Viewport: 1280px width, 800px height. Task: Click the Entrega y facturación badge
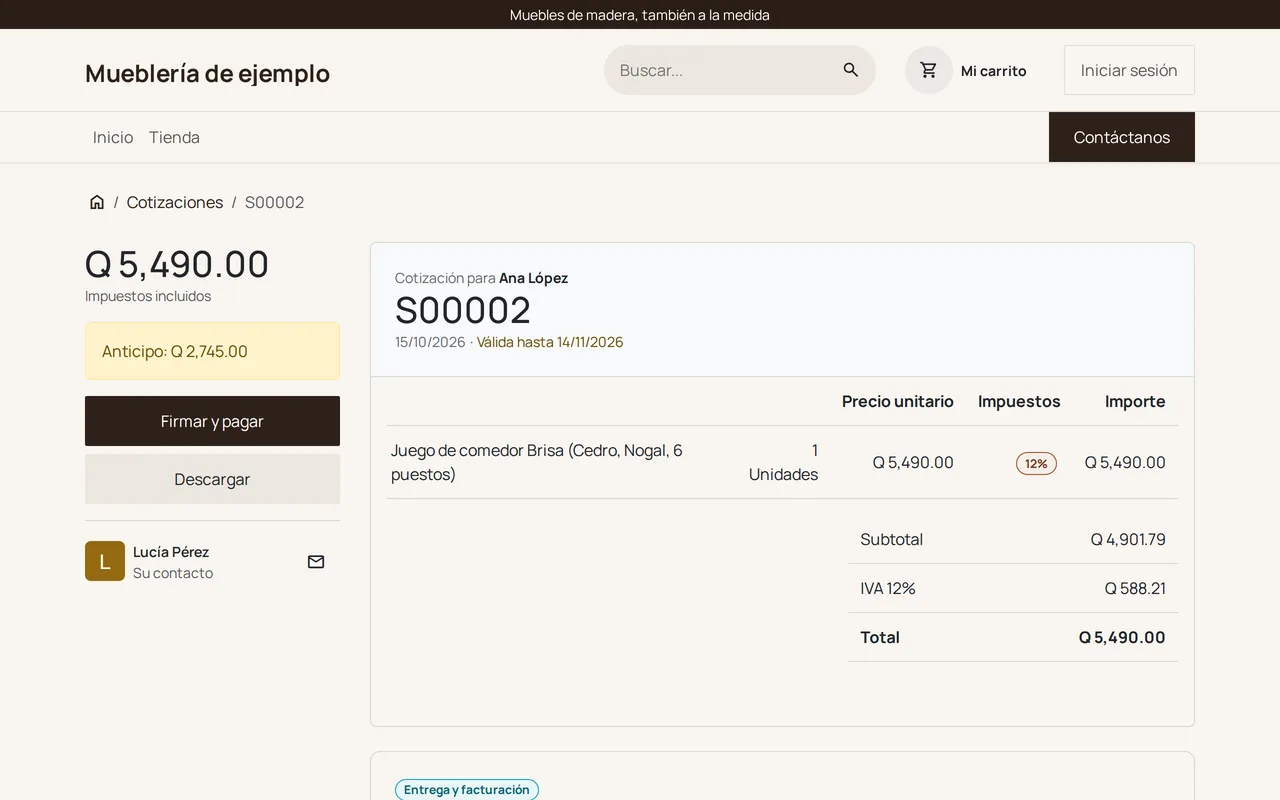467,790
